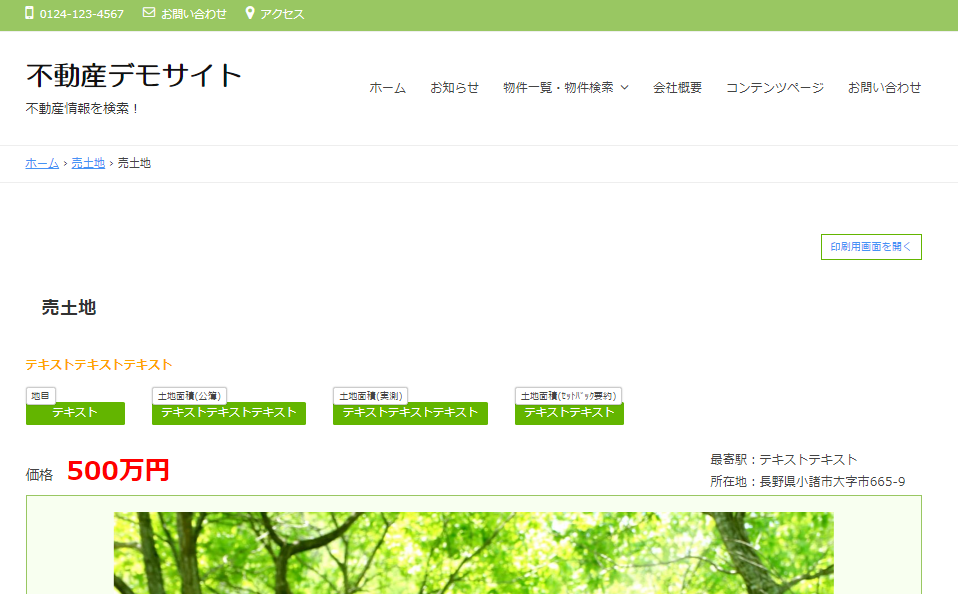Open アクセス link in top bar

(282, 14)
